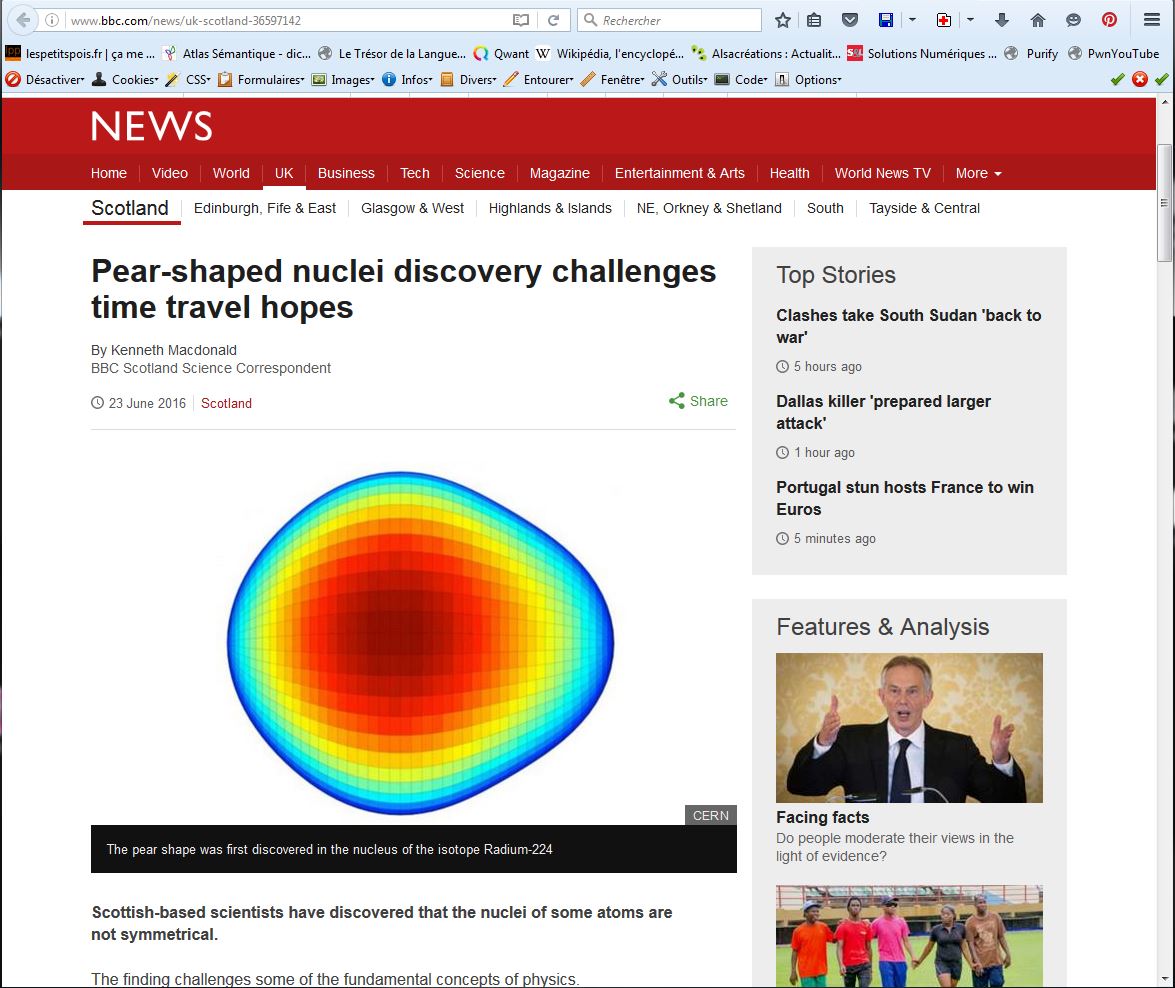Image resolution: width=1175 pixels, height=988 pixels.
Task: Open the Video news section
Action: coord(169,173)
